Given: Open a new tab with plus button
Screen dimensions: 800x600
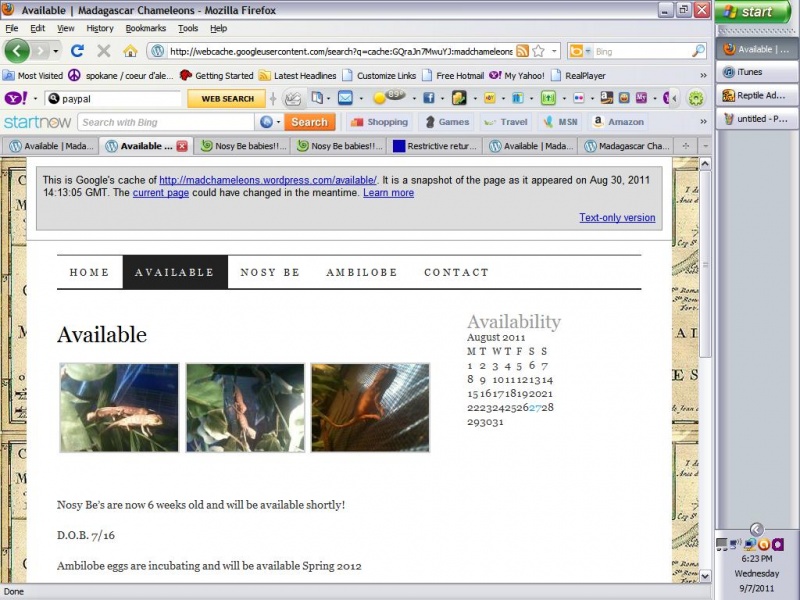Looking at the screenshot, I should click(686, 146).
